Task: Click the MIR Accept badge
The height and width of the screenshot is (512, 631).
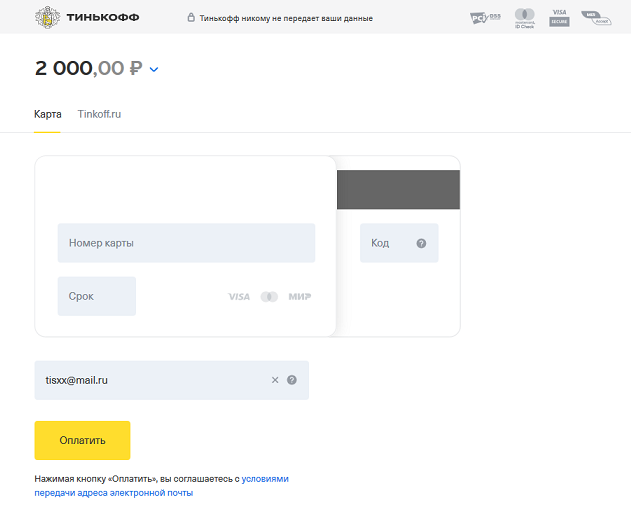Action: click(596, 18)
